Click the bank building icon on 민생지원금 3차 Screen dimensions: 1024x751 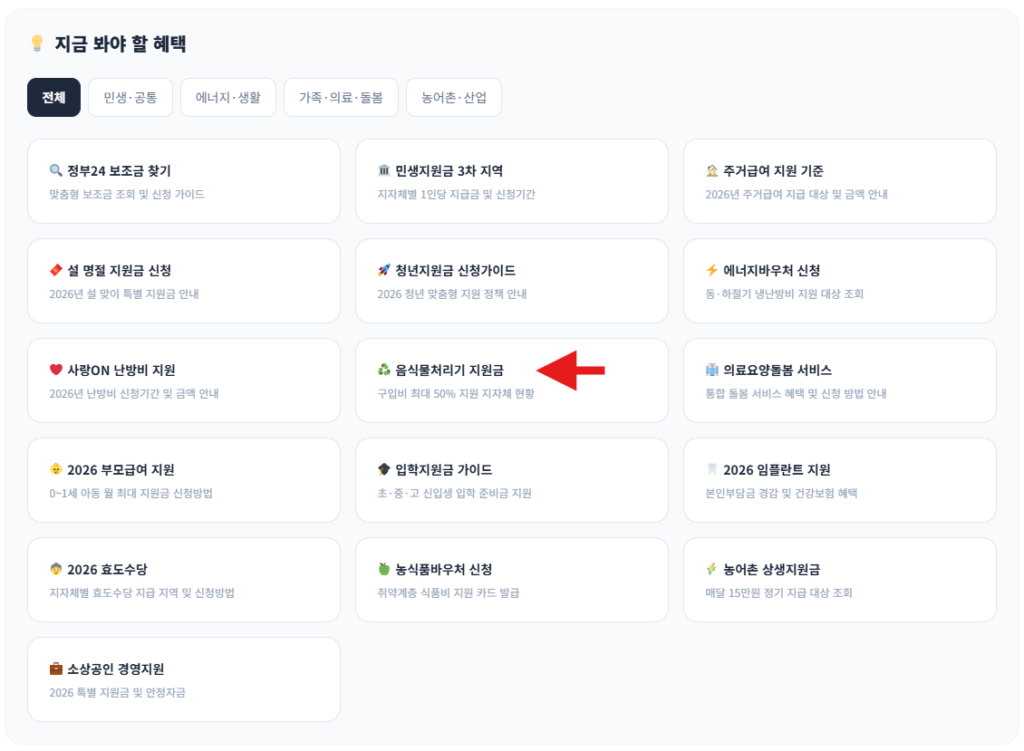click(x=384, y=170)
